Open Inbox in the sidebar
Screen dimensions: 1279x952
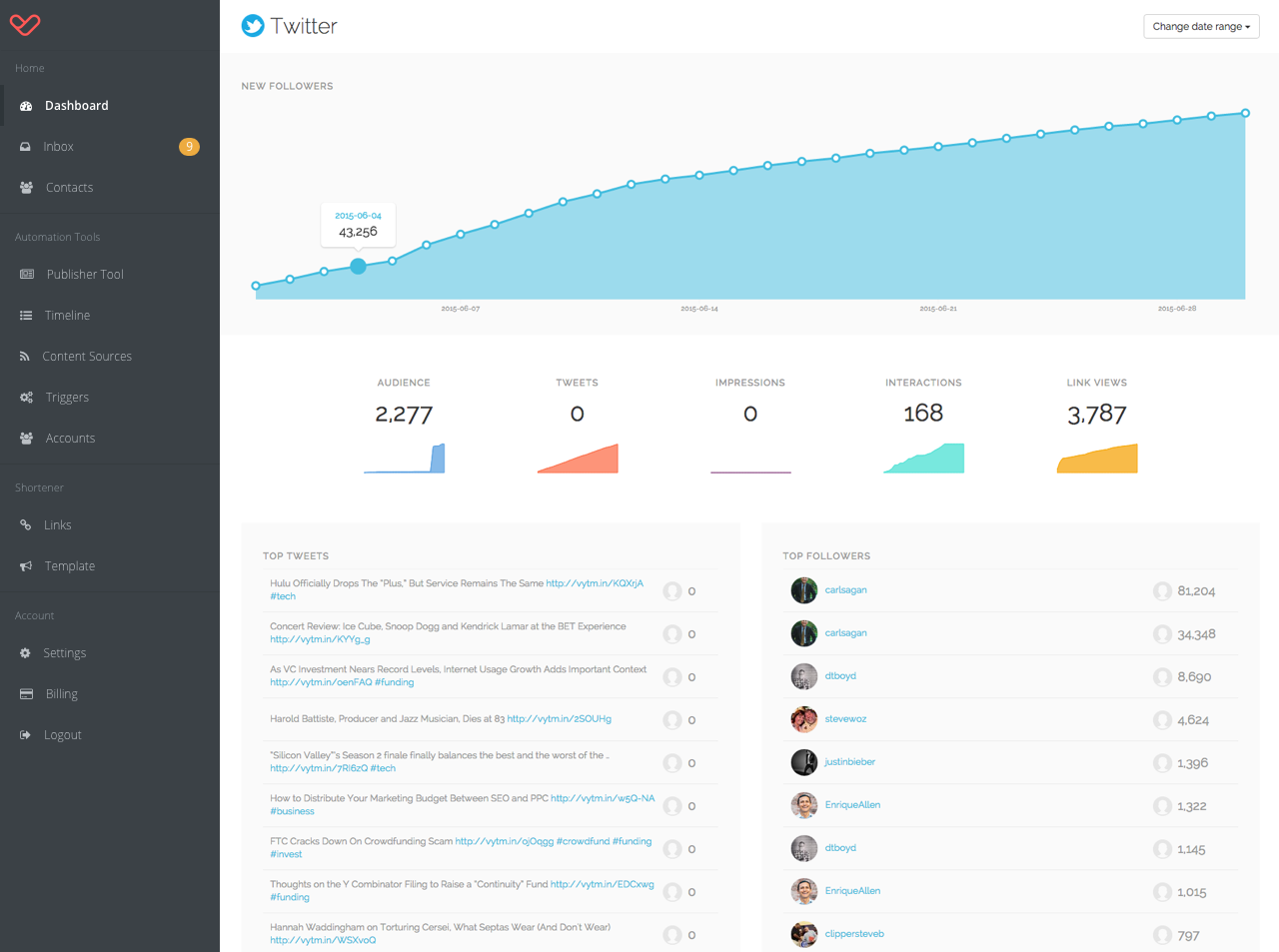coord(110,147)
